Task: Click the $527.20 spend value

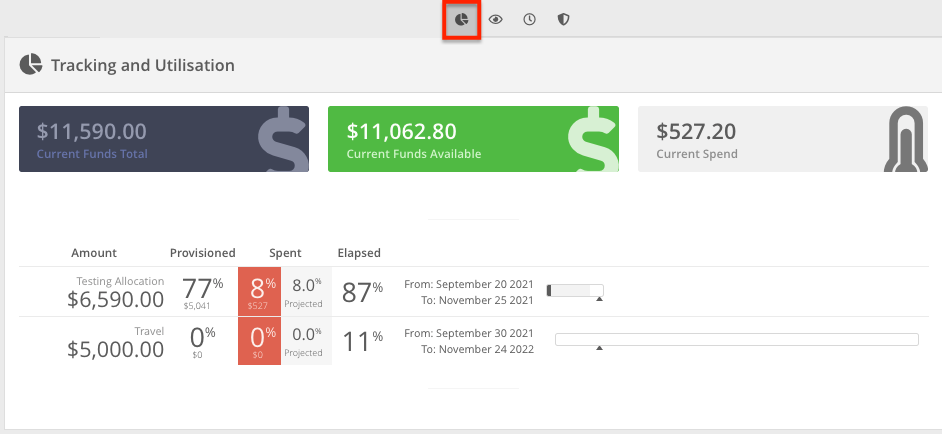Action: (696, 131)
